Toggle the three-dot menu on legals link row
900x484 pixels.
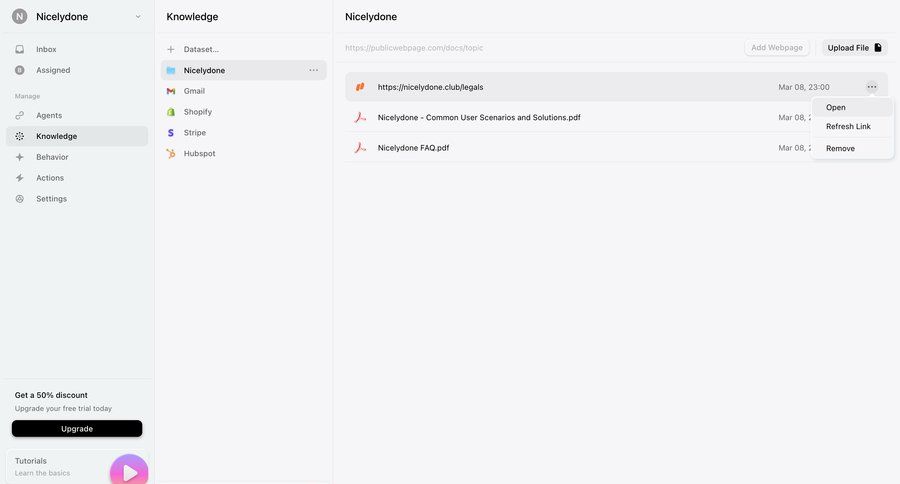(872, 87)
